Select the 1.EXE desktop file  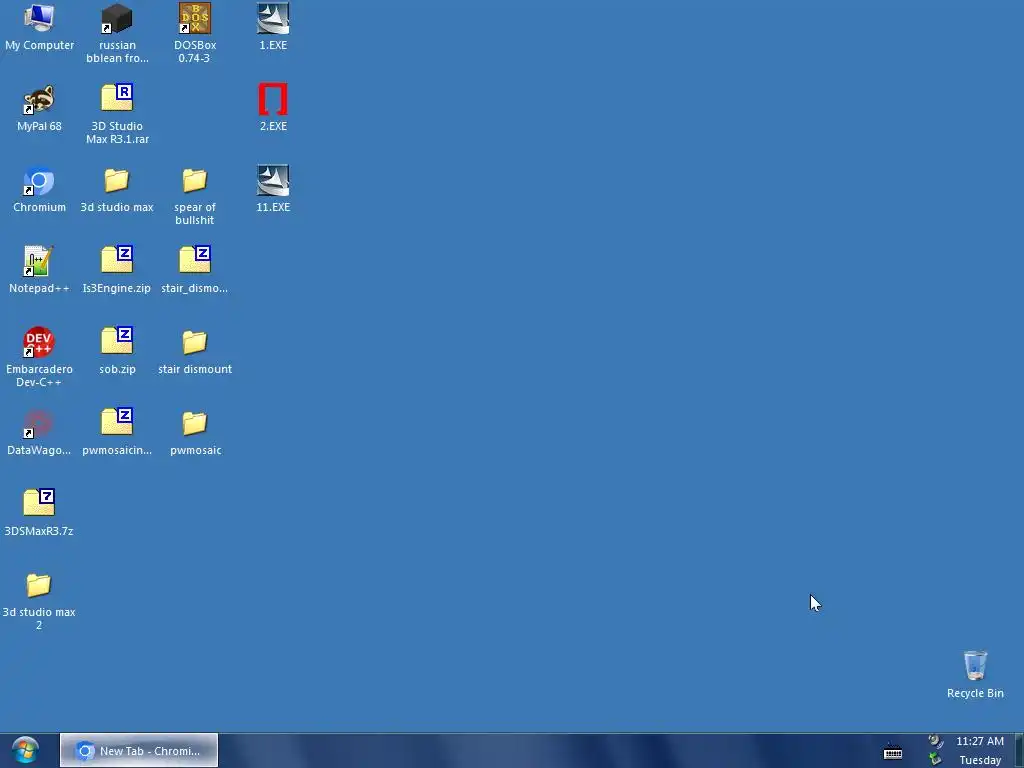[x=273, y=27]
